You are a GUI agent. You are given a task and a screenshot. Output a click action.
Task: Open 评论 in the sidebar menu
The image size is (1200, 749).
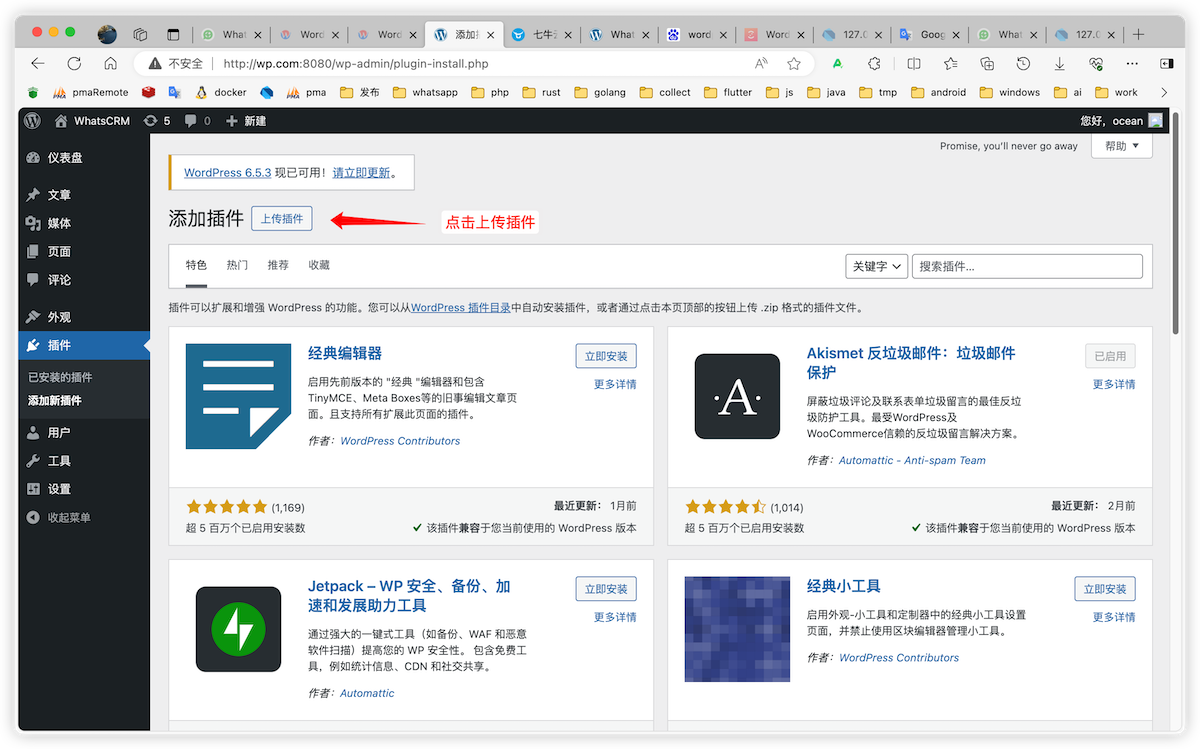click(84, 279)
